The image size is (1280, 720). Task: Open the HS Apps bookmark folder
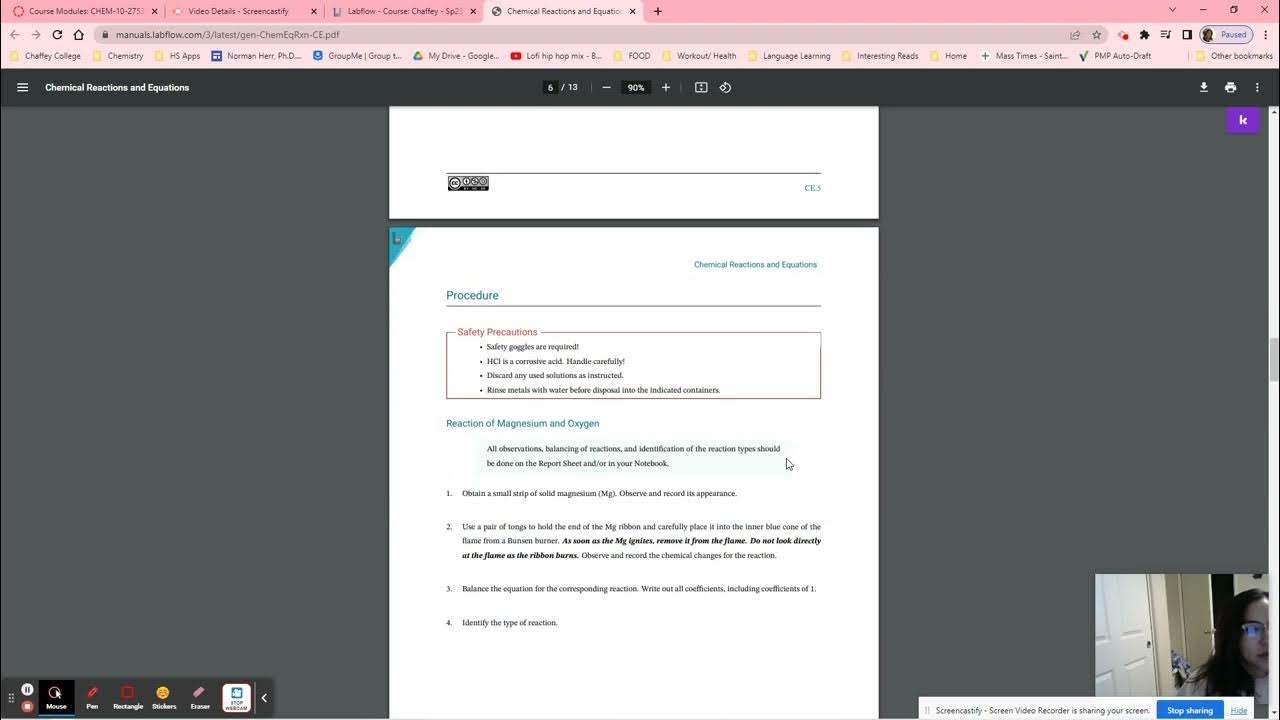[x=177, y=56]
